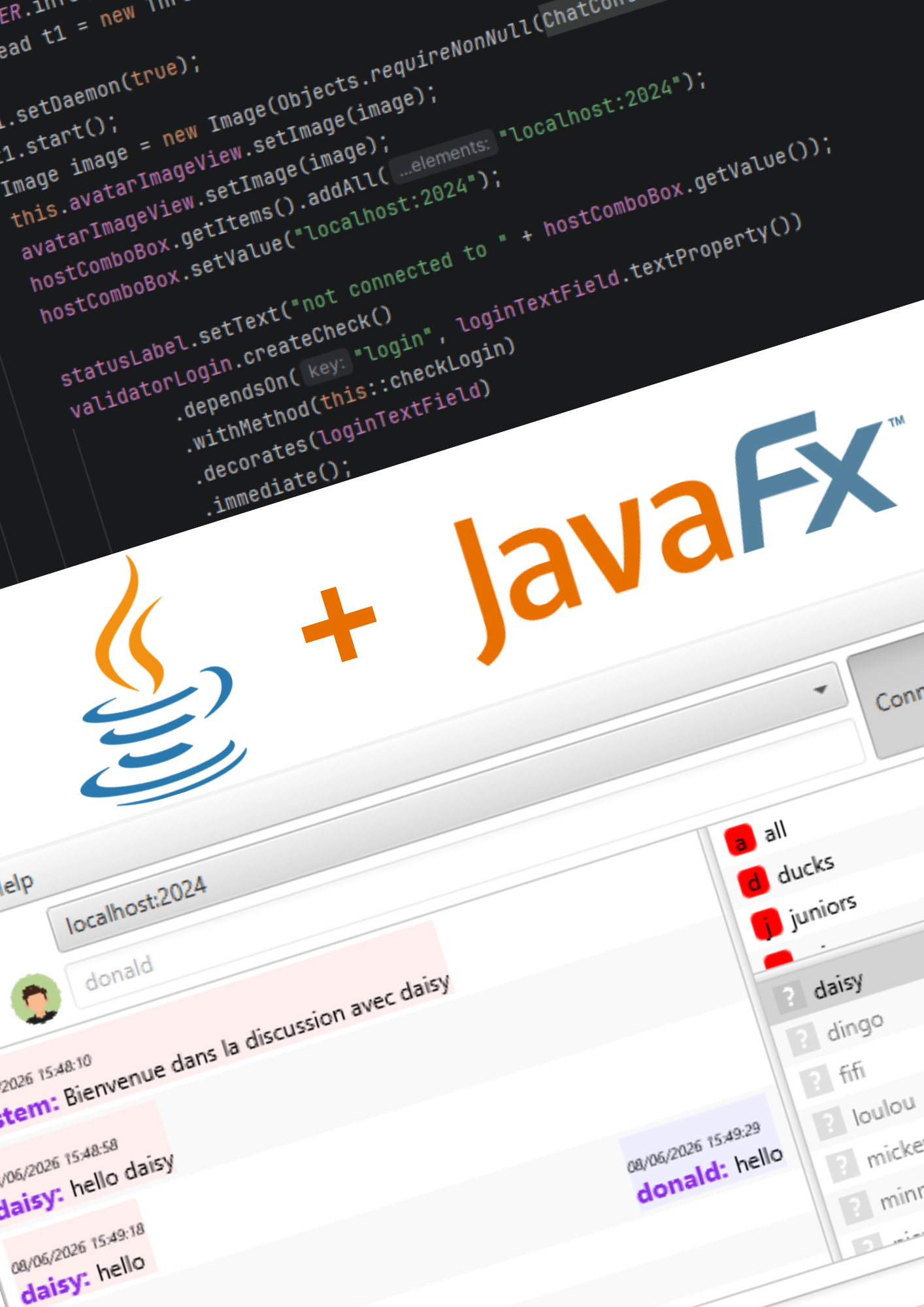Select the red 'd' ducks group icon
Image resolution: width=924 pixels, height=1307 pixels.
click(x=754, y=882)
